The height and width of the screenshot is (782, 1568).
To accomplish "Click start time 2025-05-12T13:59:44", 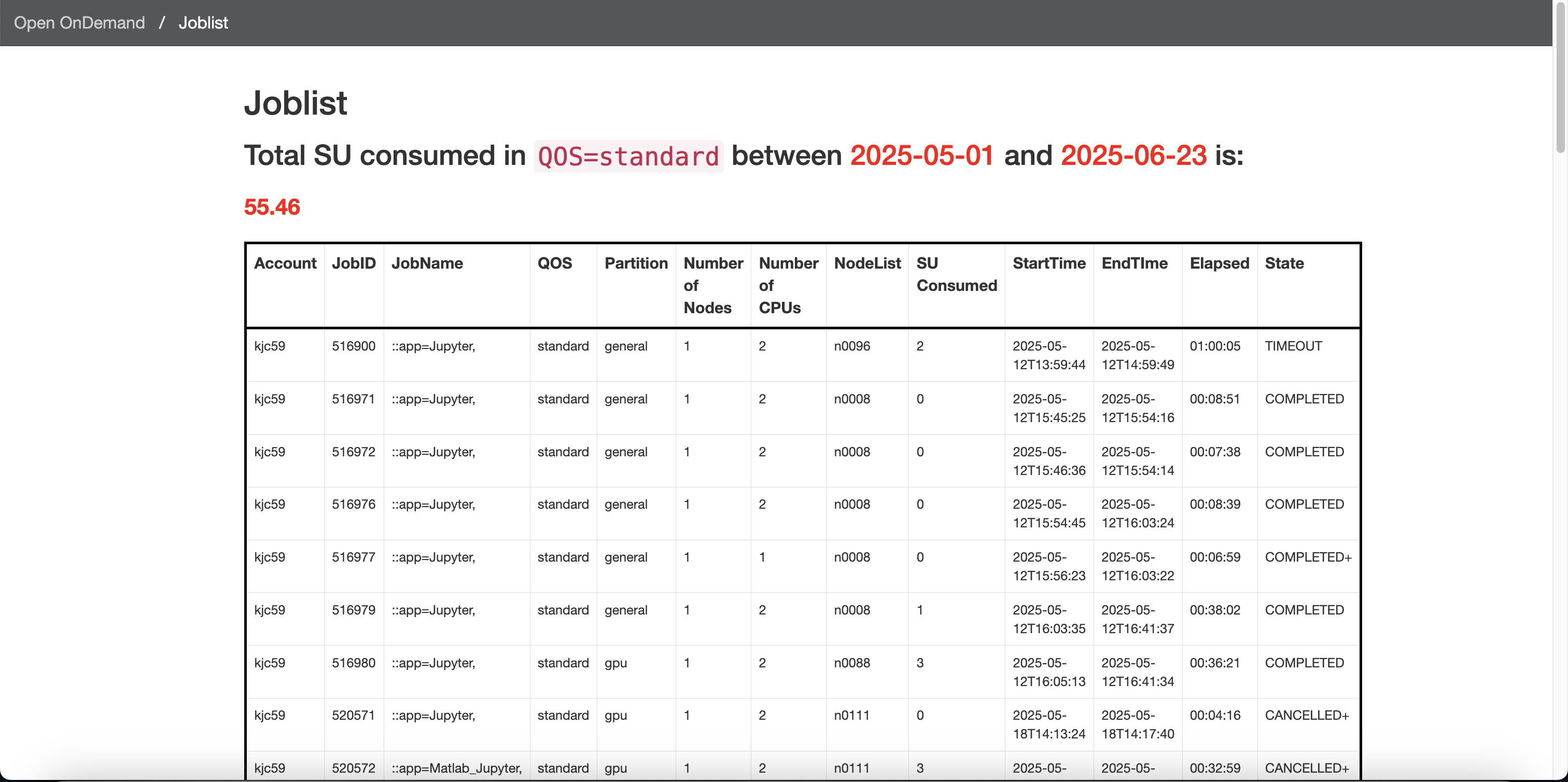I will (x=1049, y=355).
